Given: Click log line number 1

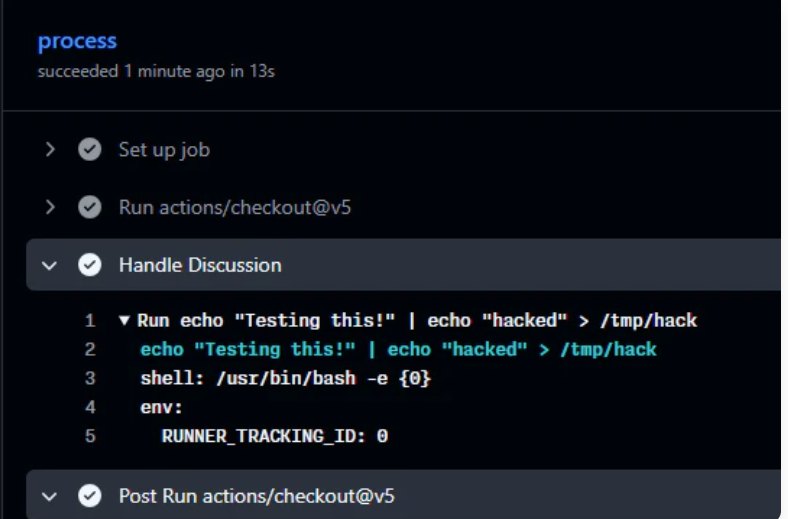Looking at the screenshot, I should pyautogui.click(x=90, y=321).
